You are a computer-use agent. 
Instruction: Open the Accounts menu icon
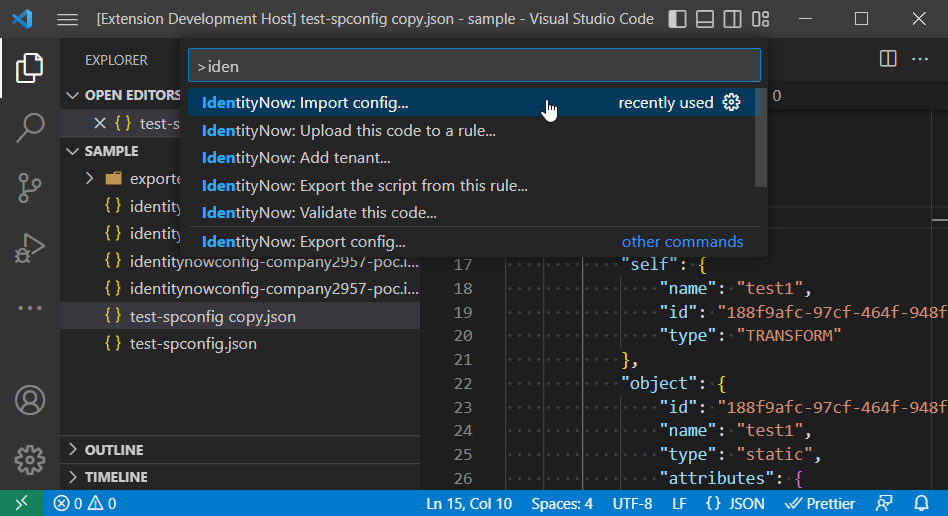tap(30, 400)
